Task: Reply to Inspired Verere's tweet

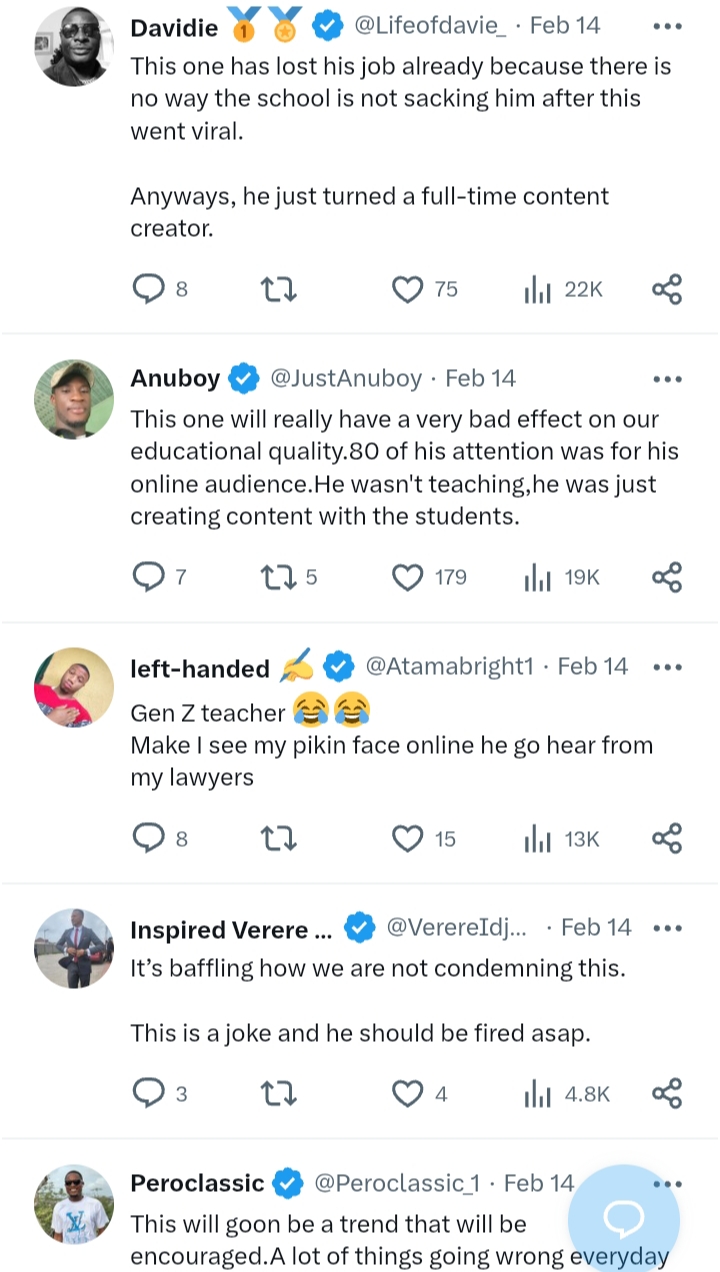Action: click(148, 1094)
